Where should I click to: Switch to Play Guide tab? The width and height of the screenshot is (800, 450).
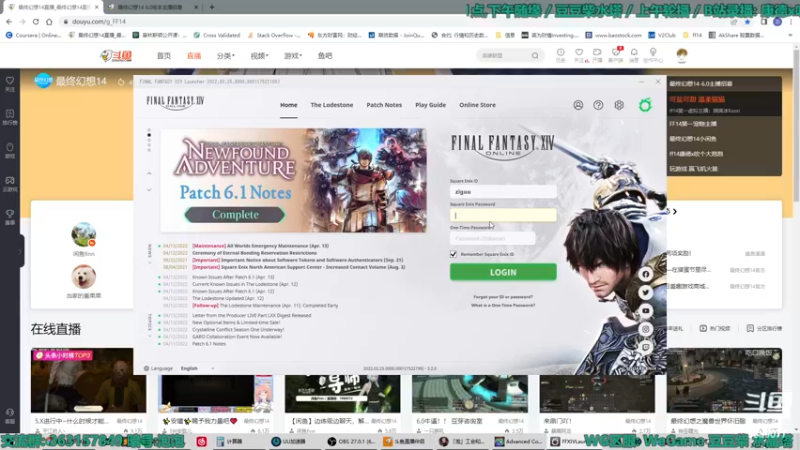click(430, 105)
